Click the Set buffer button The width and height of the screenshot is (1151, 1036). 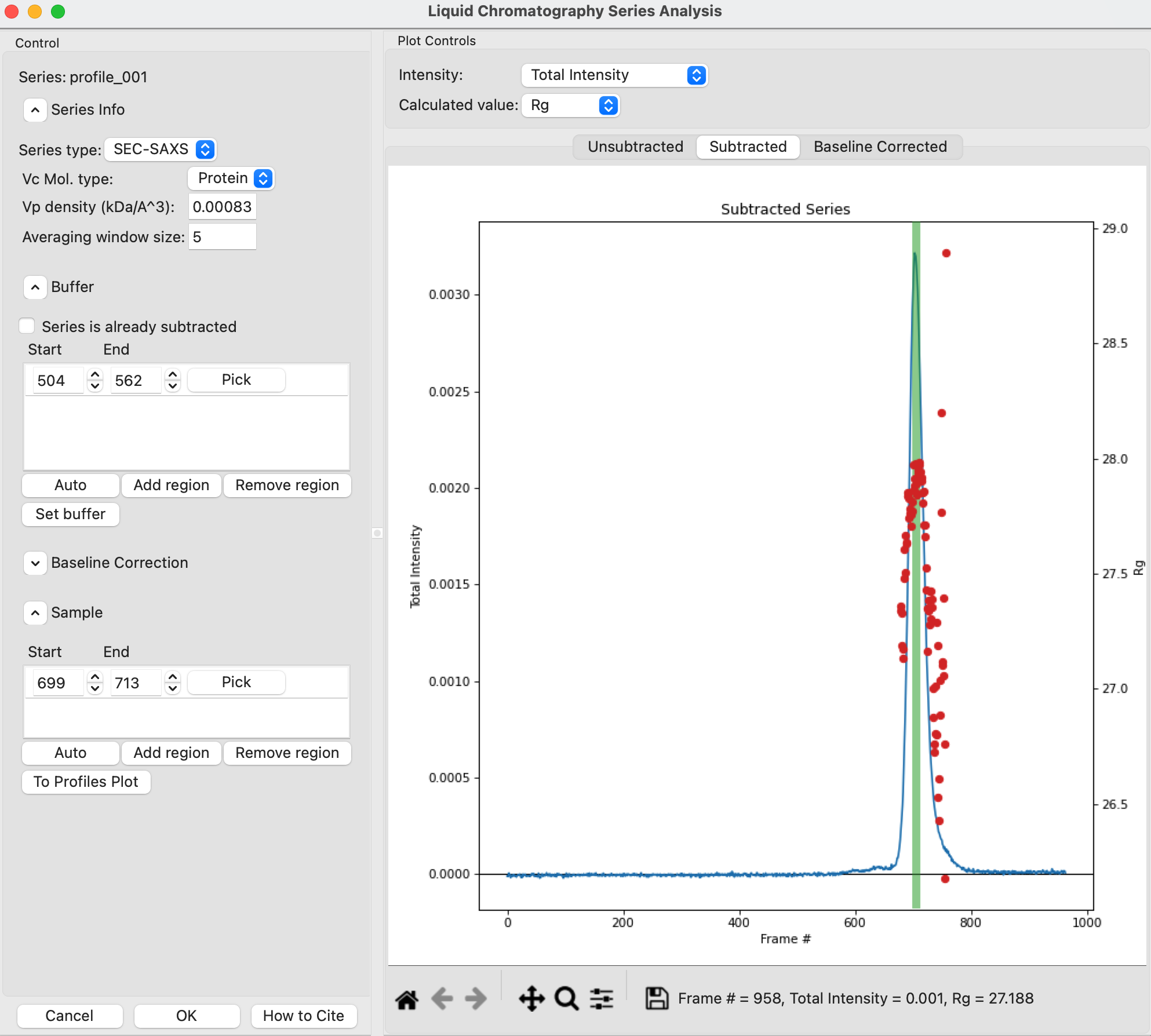coord(71,515)
